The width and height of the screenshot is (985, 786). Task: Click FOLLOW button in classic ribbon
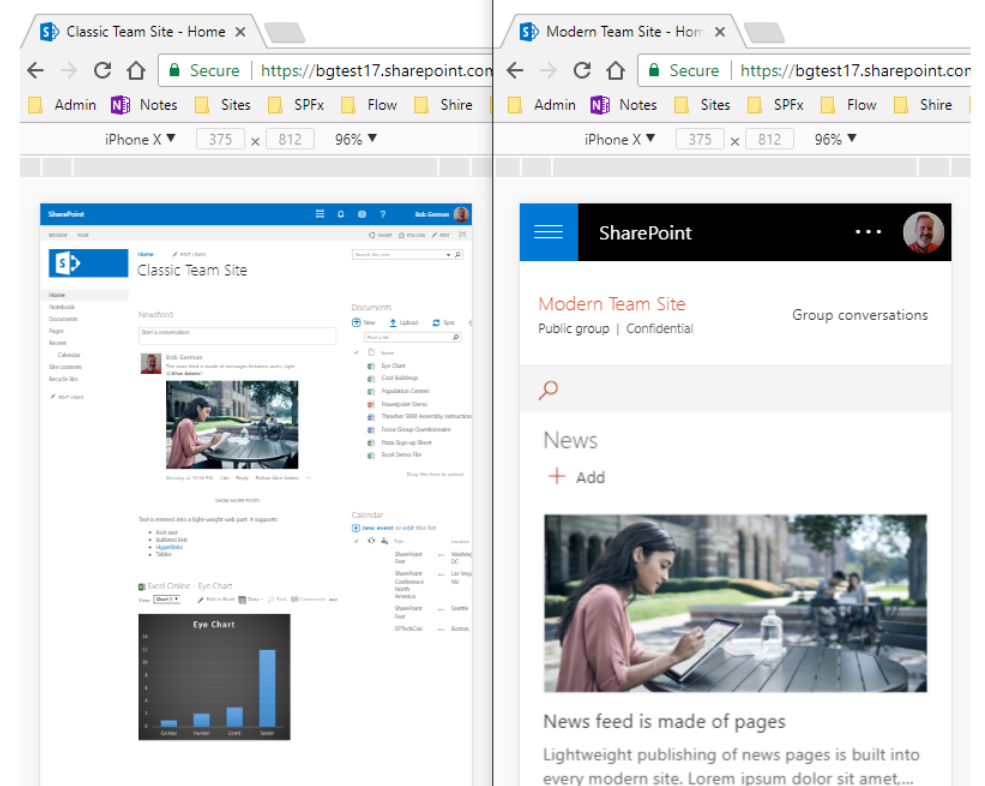(412, 235)
